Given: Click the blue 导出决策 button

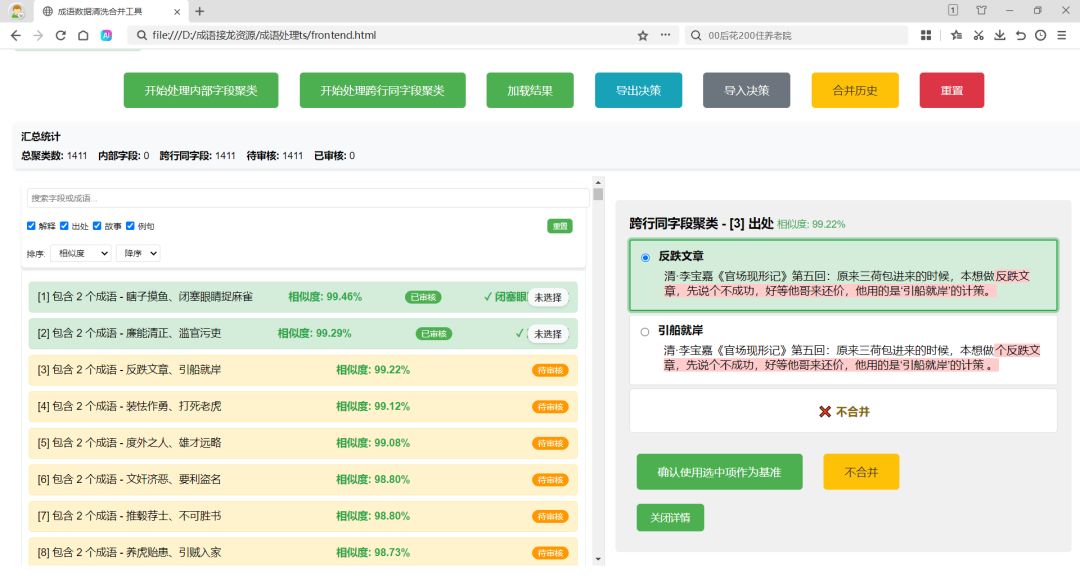Looking at the screenshot, I should pyautogui.click(x=638, y=90).
